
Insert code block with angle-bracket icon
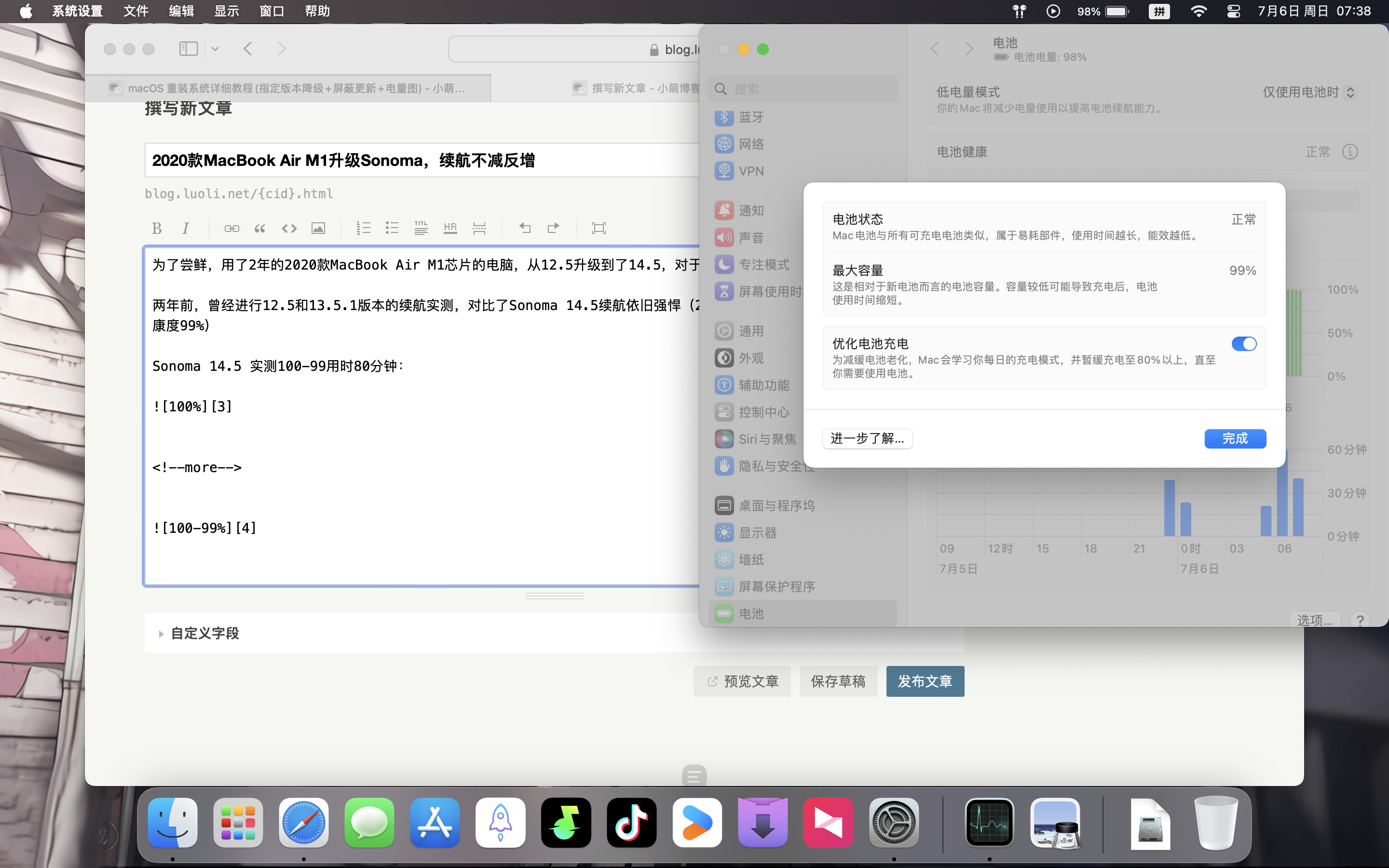289,229
